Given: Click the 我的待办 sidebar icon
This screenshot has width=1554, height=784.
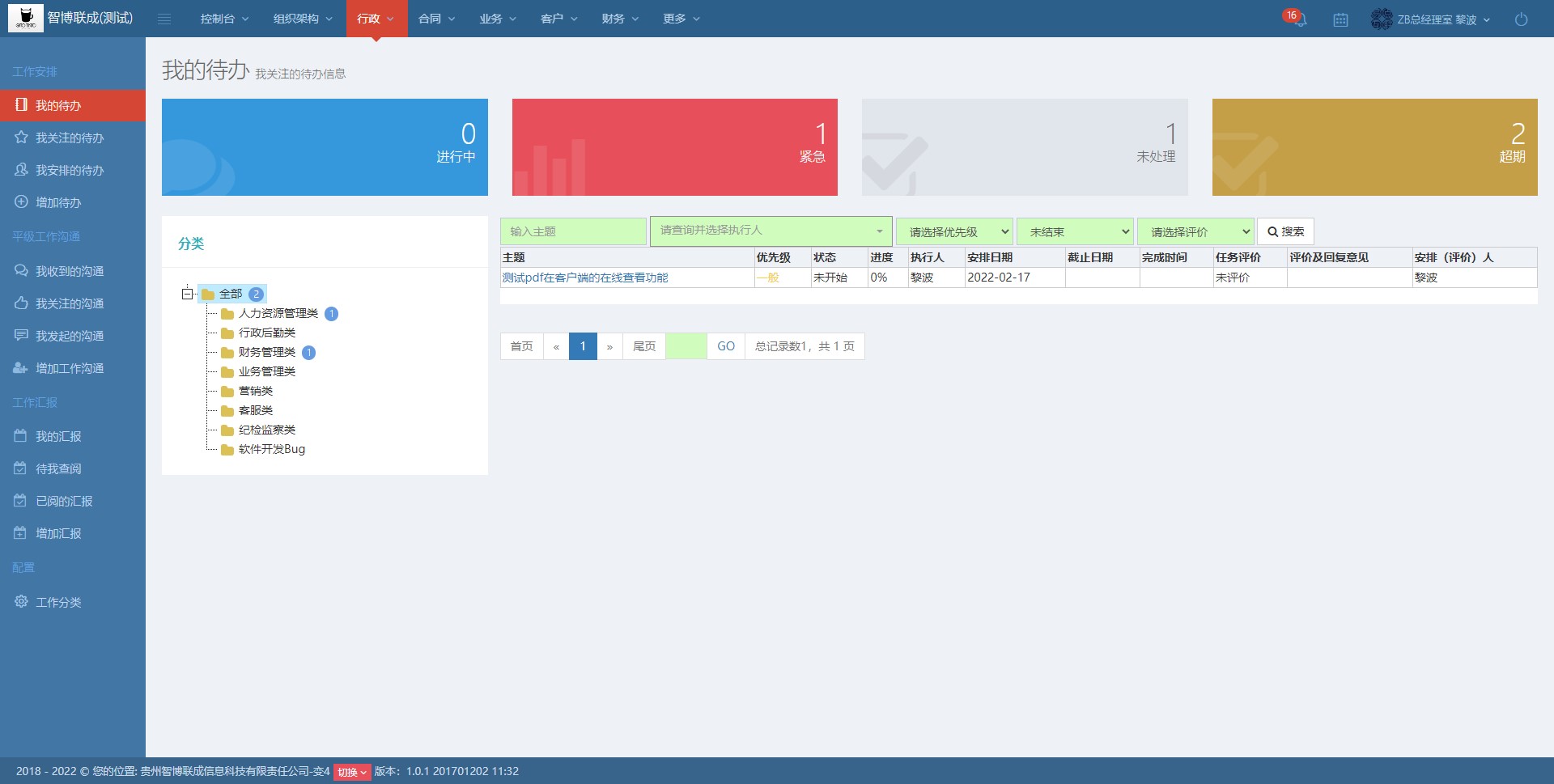Looking at the screenshot, I should point(22,104).
